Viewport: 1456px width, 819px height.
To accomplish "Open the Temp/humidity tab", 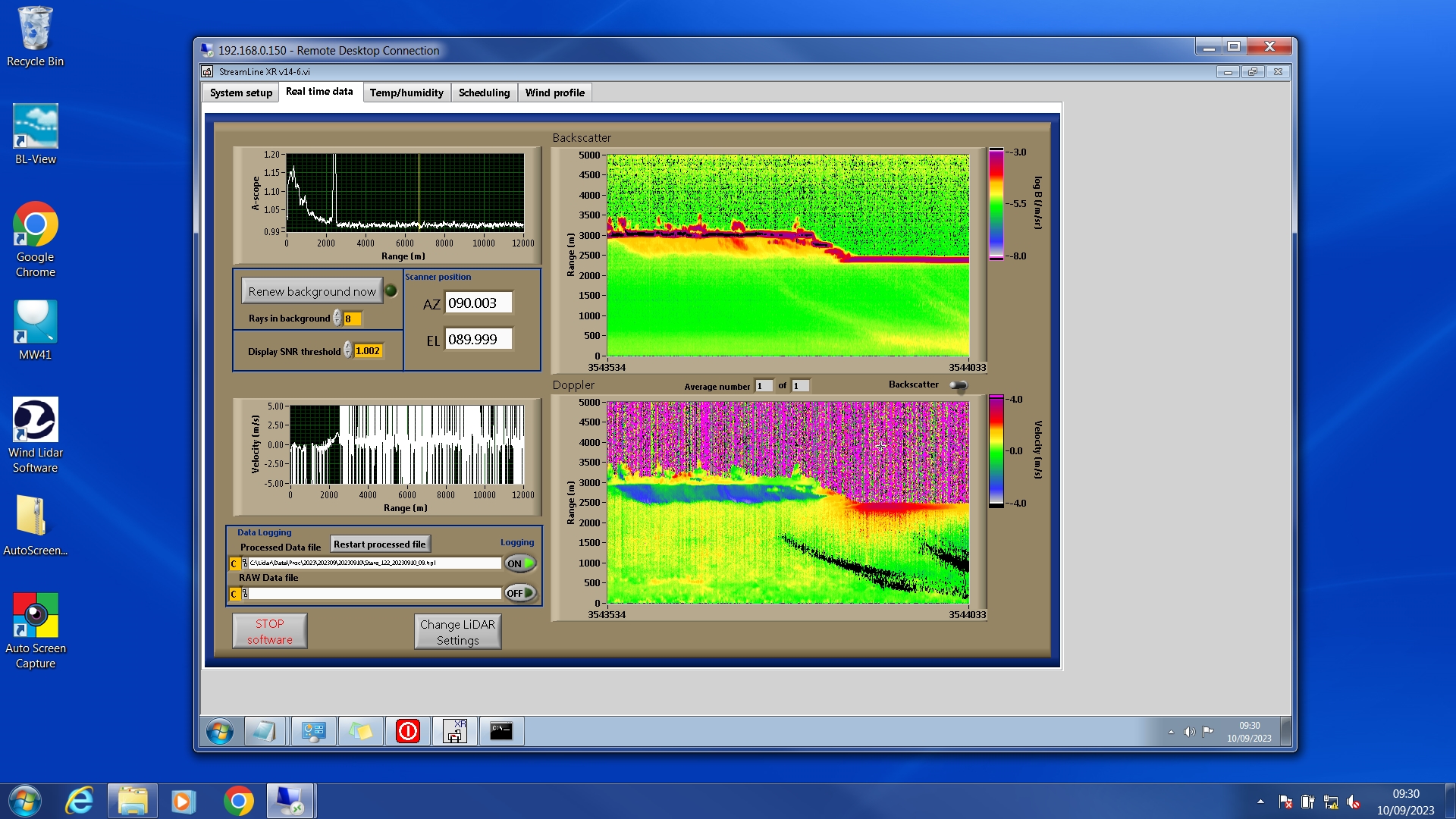I will (406, 93).
